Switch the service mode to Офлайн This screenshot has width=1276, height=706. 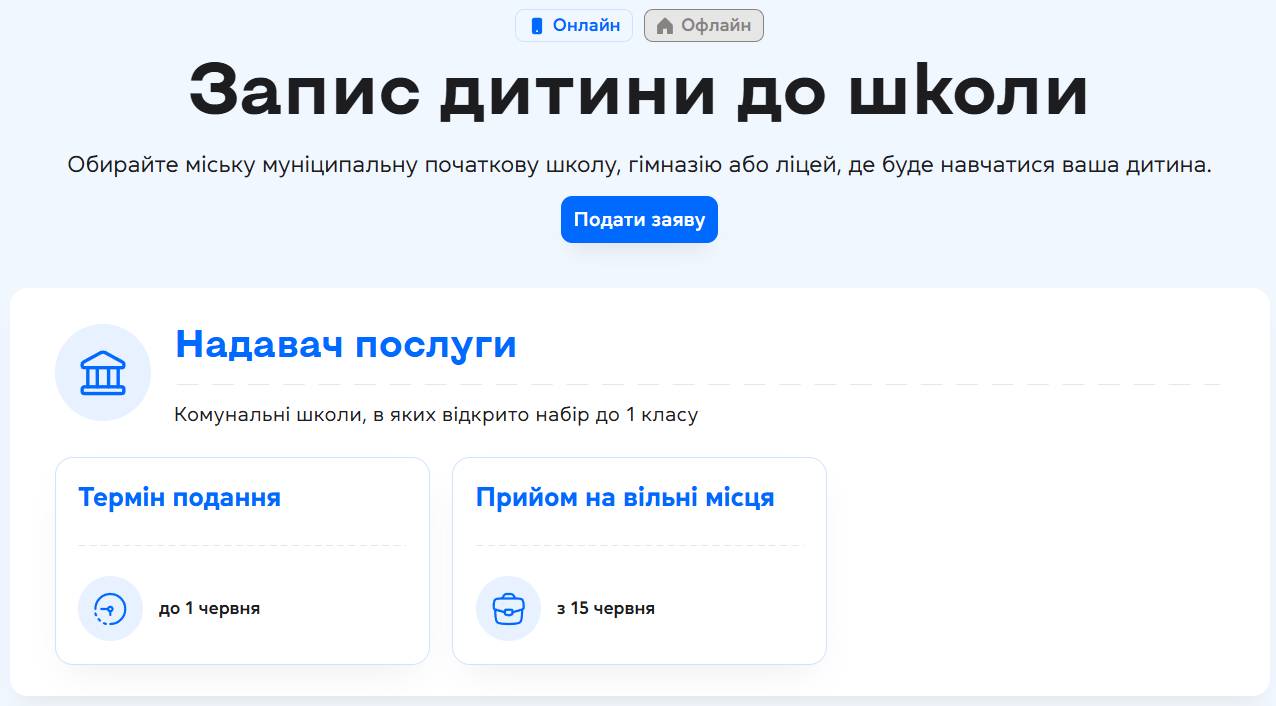pos(703,25)
